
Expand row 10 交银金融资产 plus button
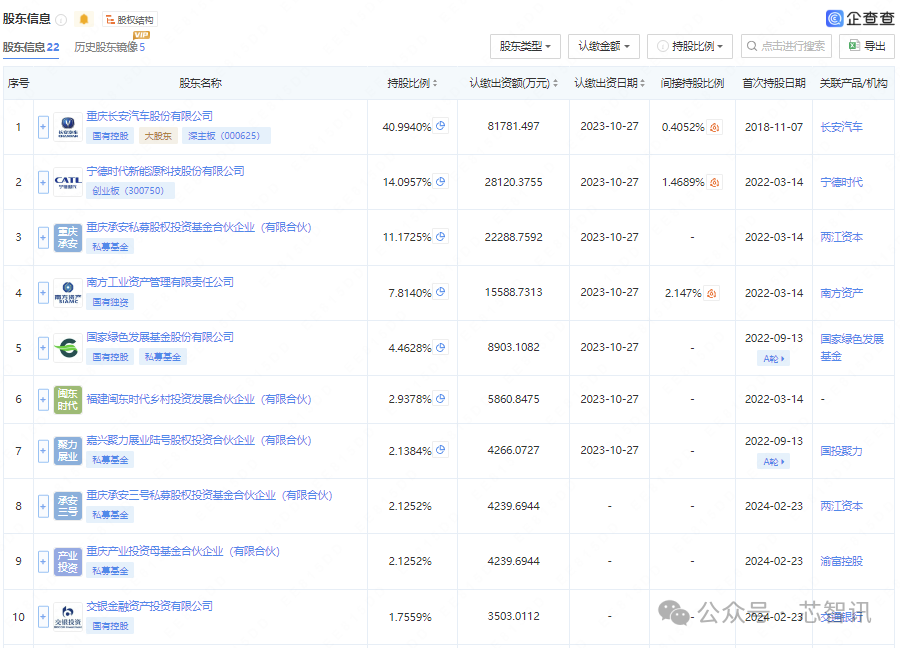[43, 617]
